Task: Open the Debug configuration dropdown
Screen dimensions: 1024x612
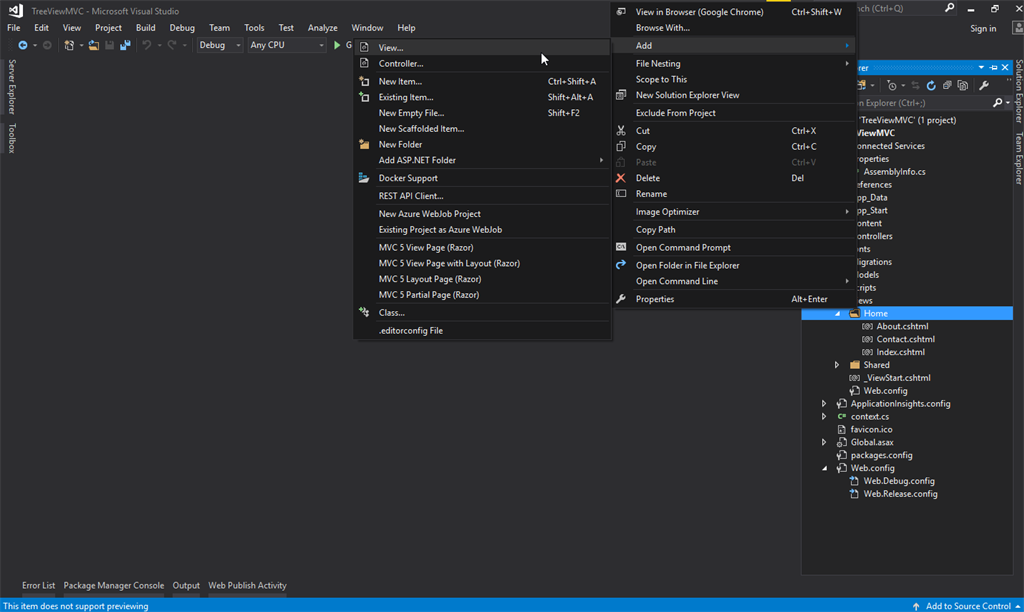Action: 219,45
